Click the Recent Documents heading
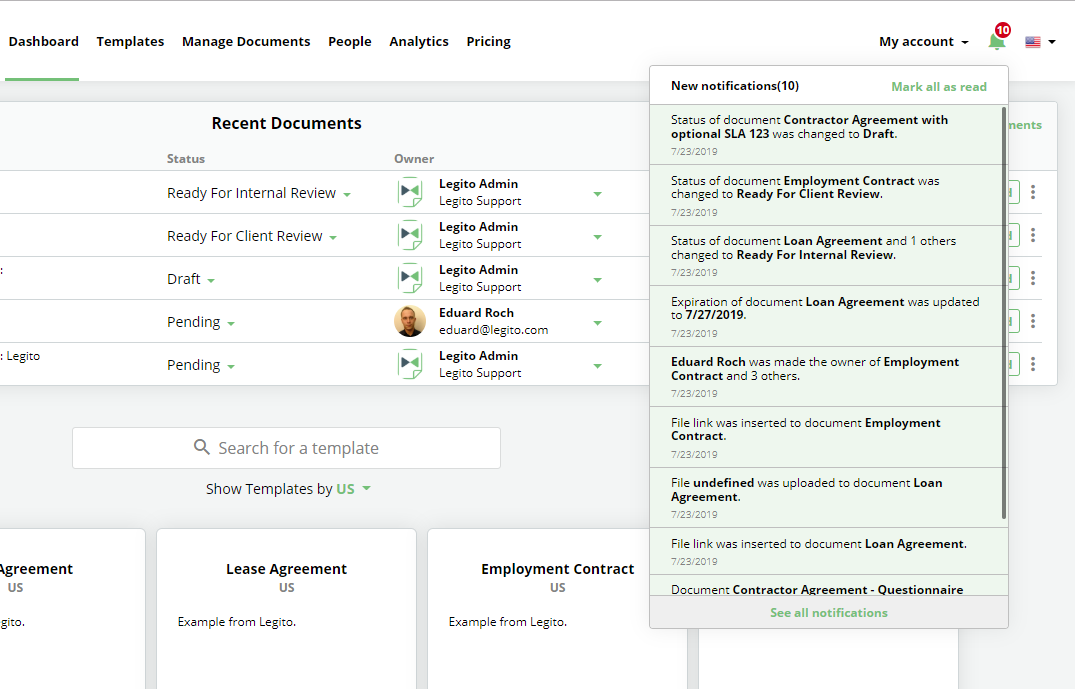 [x=287, y=123]
